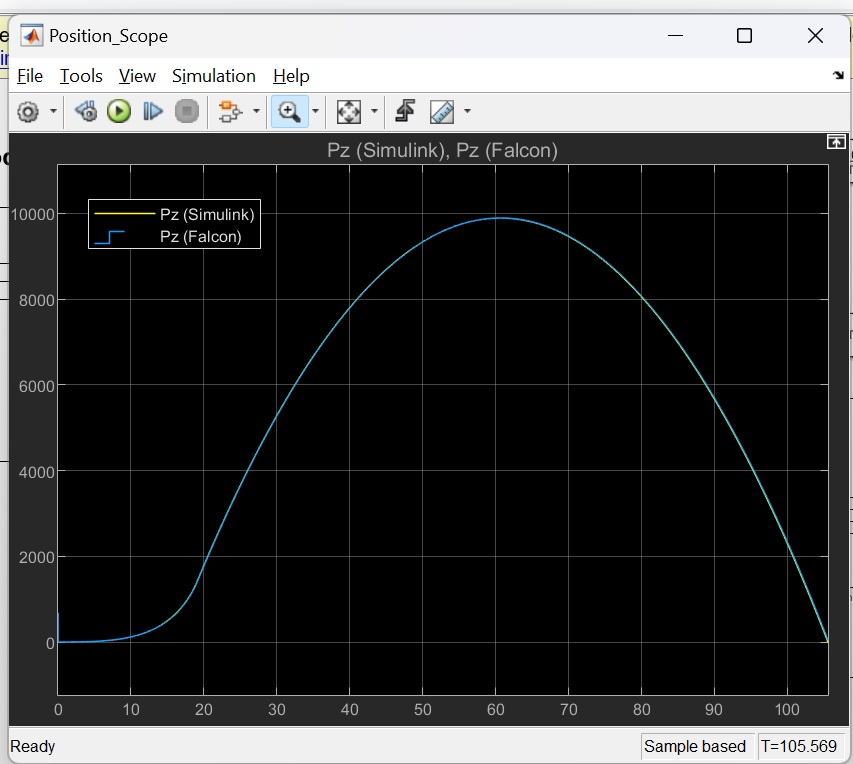Hide the Pz (Falcon) signal via legend
Viewport: 853px width, 764px height.
coord(200,237)
